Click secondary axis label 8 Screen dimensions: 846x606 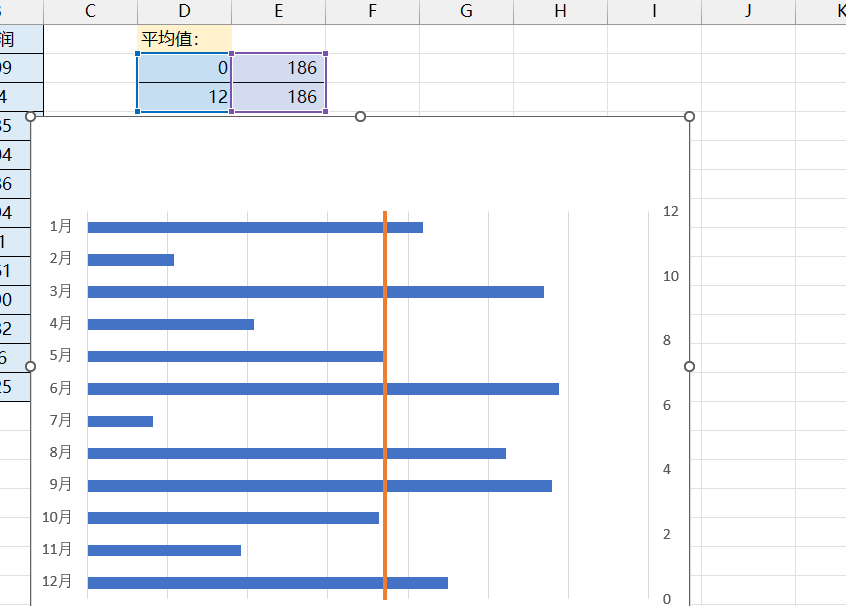point(667,341)
